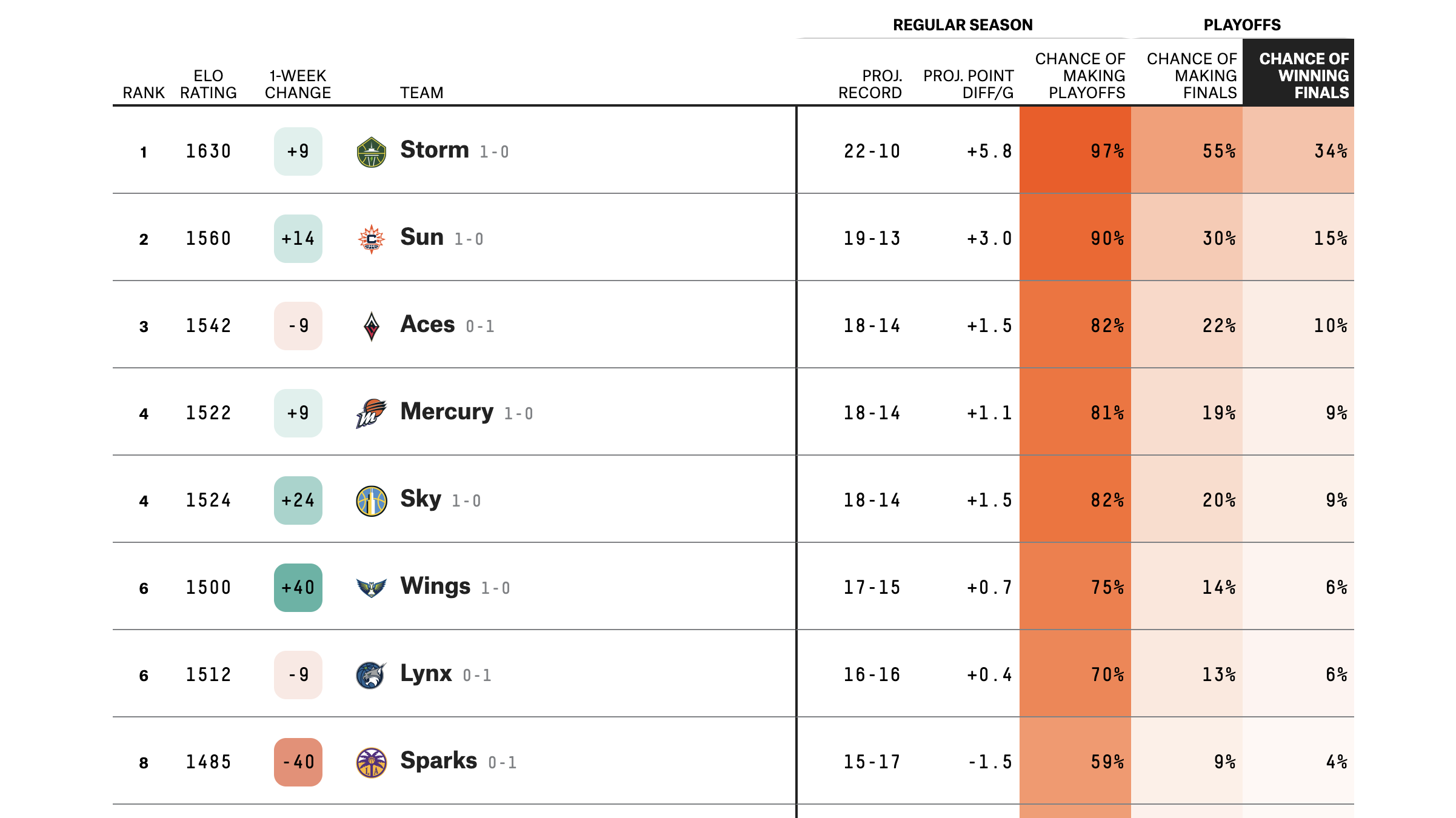
Task: Sort table by Elo Rating header
Action: click(x=208, y=84)
